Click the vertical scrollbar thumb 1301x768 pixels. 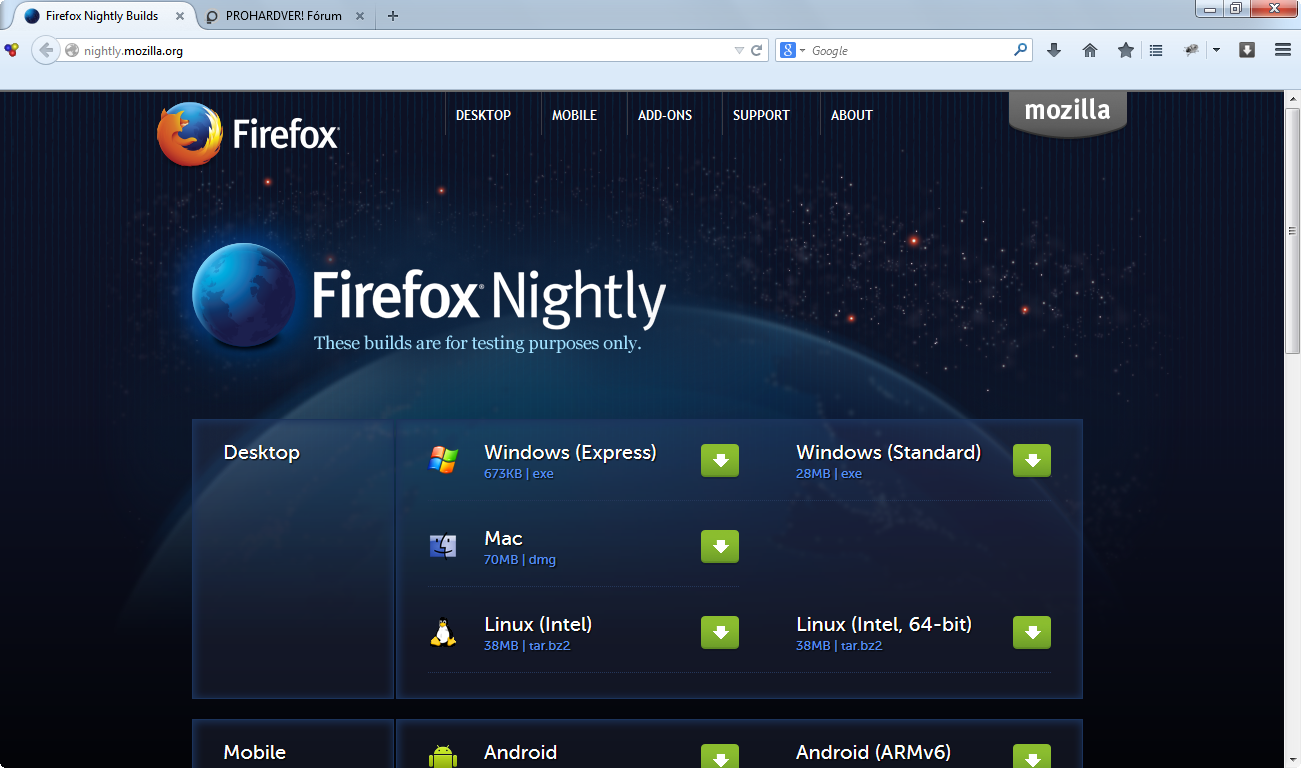click(1292, 231)
